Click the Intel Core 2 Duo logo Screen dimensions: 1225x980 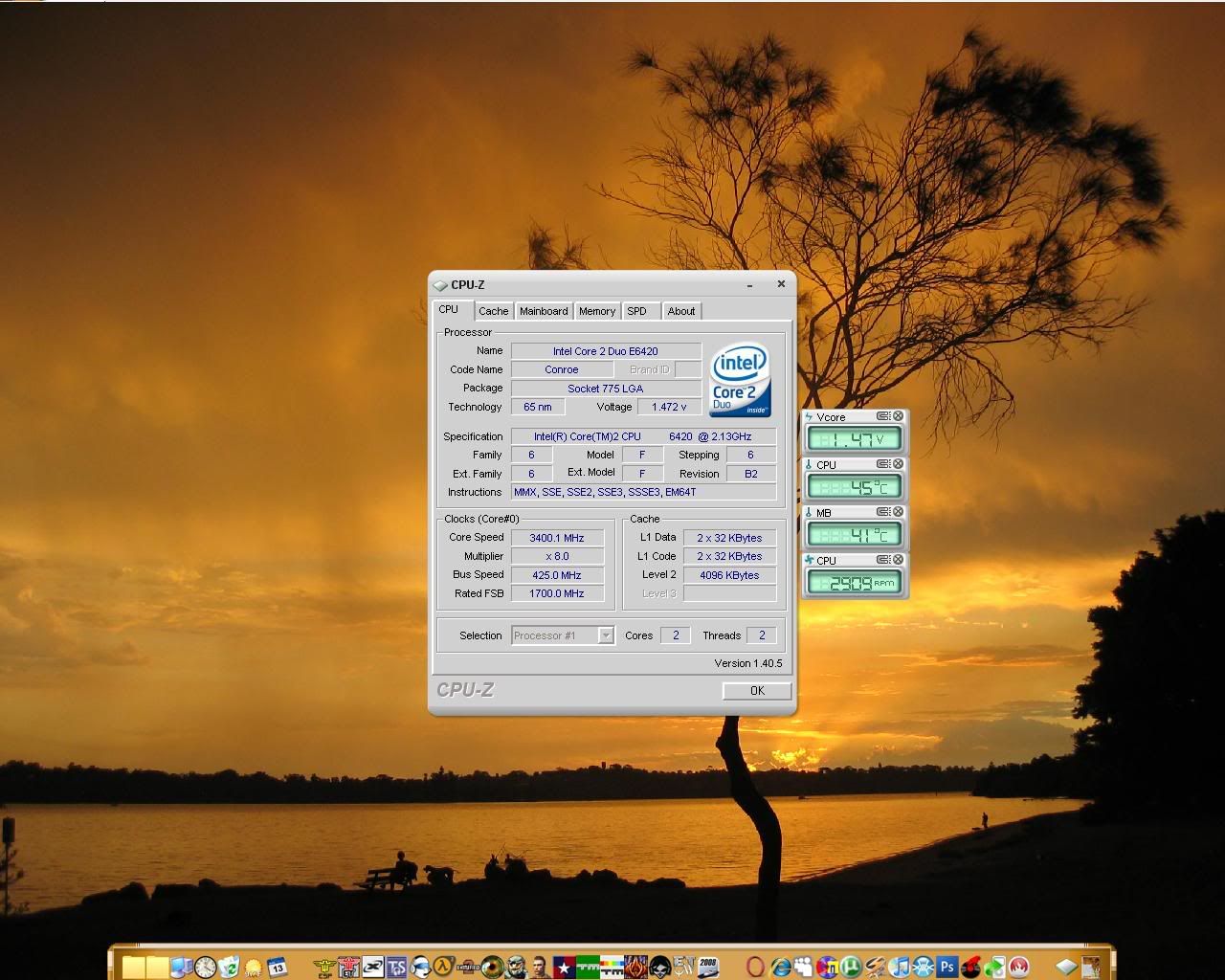[740, 381]
